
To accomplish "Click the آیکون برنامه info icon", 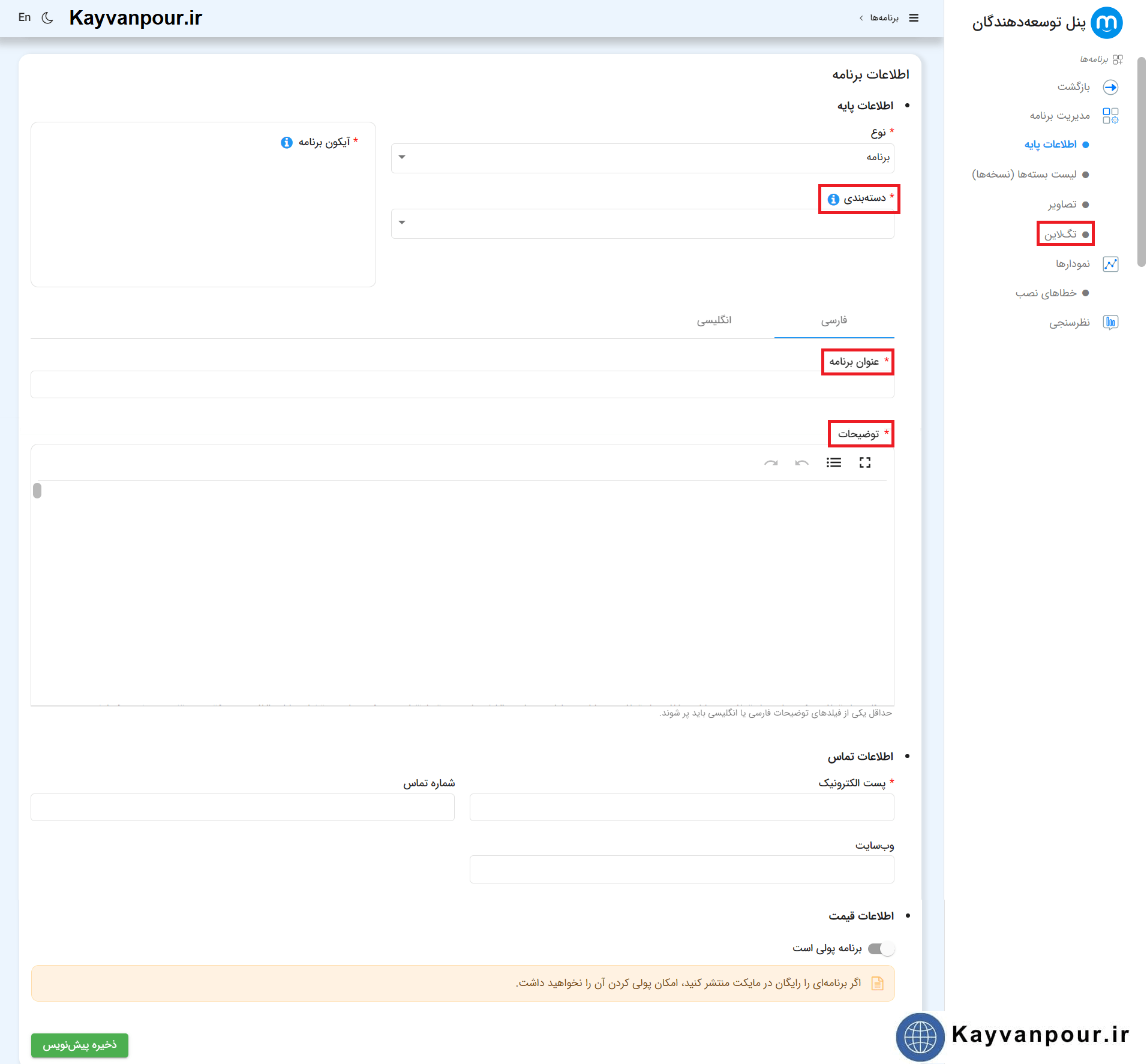I will coord(287,142).
